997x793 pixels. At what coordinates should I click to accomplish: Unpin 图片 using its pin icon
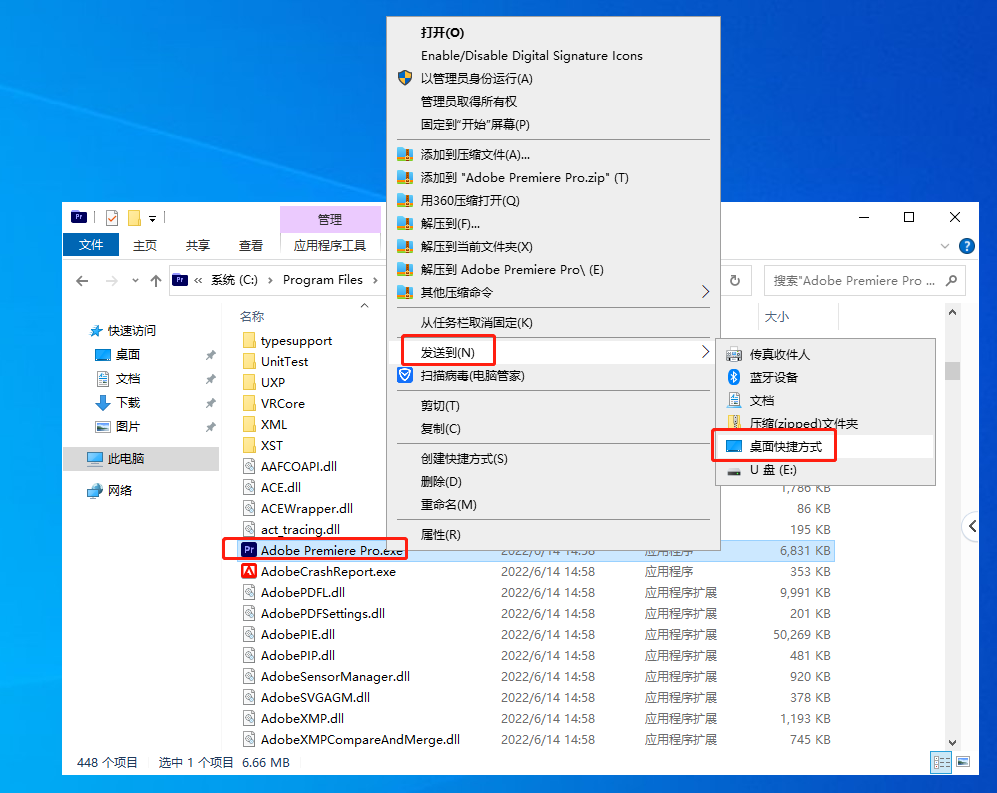[x=210, y=427]
